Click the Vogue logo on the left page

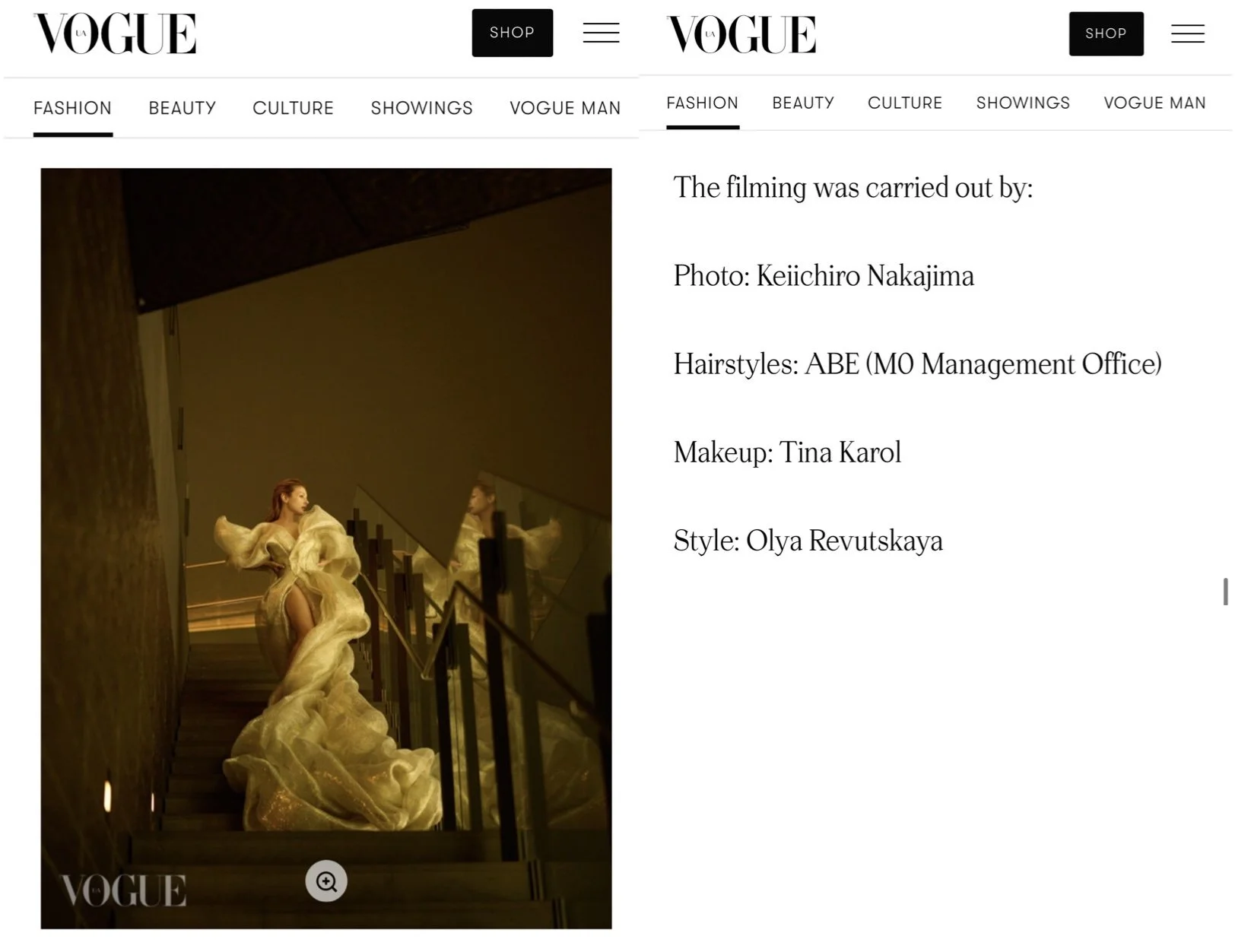[x=115, y=33]
